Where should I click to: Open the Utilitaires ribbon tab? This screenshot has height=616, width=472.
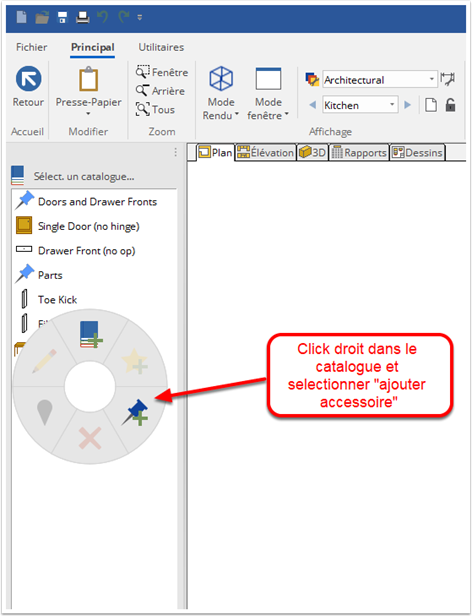tap(161, 47)
